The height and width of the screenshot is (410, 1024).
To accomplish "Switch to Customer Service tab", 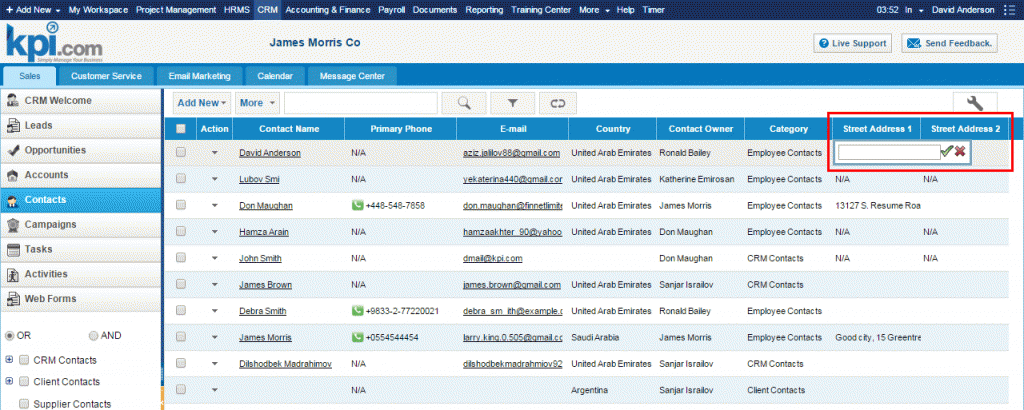I will pyautogui.click(x=106, y=76).
